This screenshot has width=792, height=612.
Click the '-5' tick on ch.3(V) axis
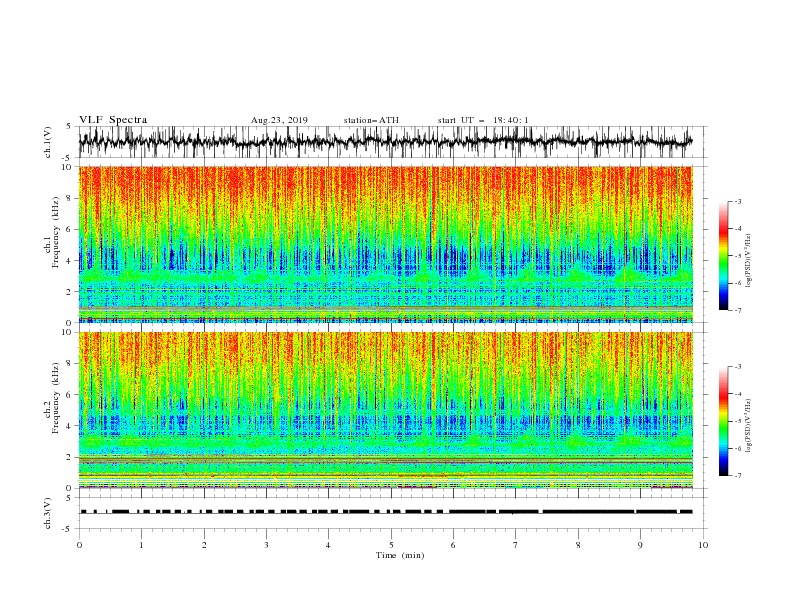point(67,529)
